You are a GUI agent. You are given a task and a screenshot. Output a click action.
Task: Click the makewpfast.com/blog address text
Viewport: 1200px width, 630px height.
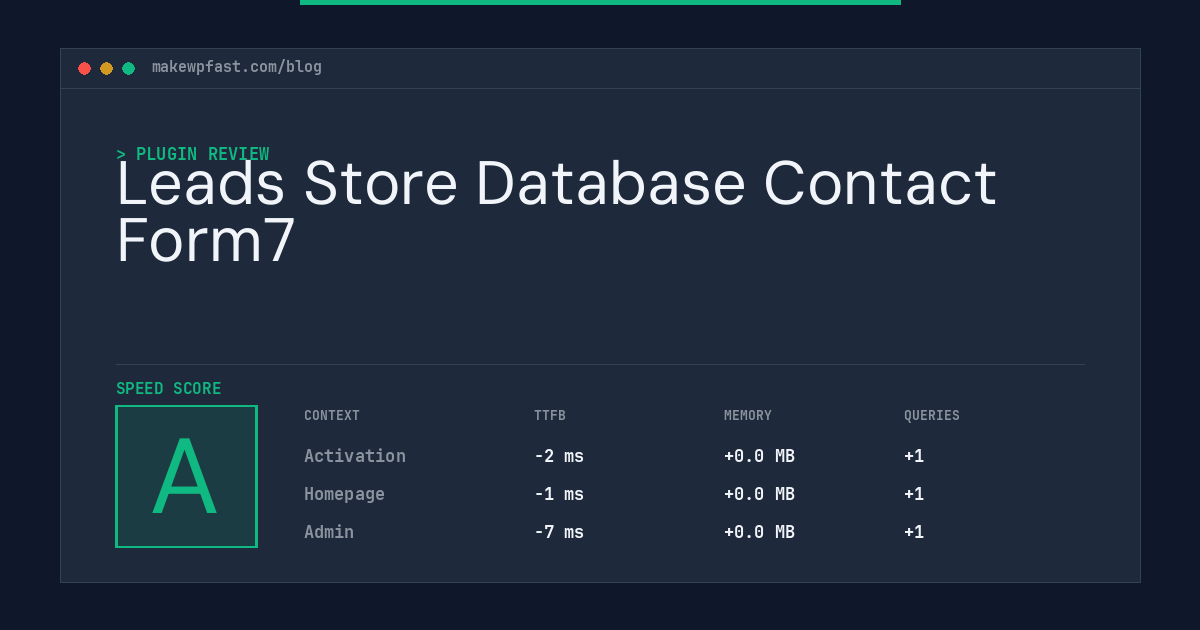click(x=237, y=67)
